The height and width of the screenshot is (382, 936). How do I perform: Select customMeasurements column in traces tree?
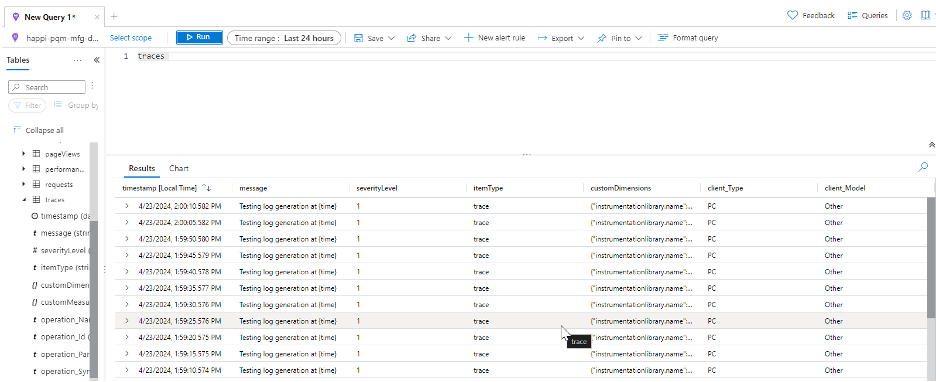pos(60,303)
